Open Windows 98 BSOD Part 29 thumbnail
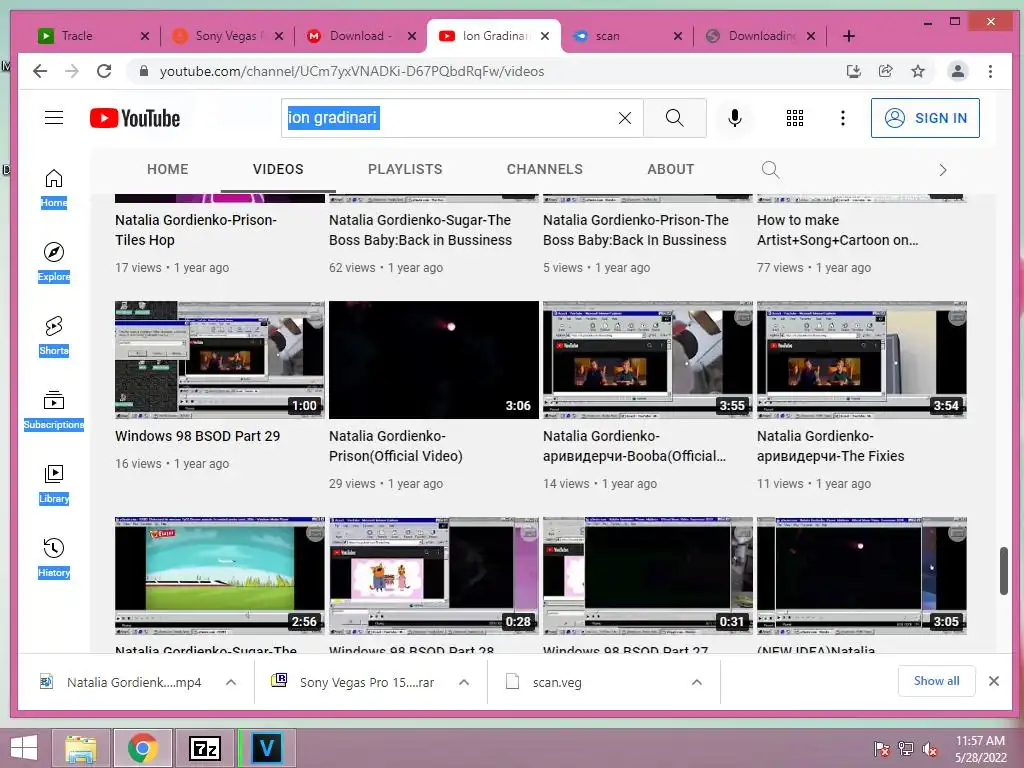The width and height of the screenshot is (1024, 768). click(219, 360)
